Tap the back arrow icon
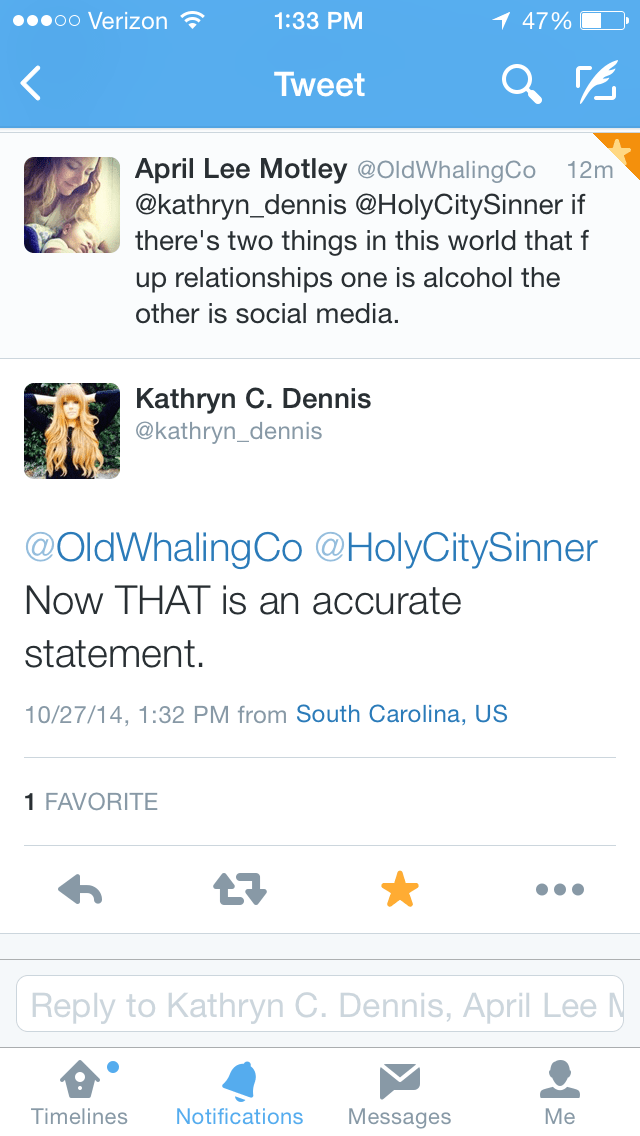Viewport: 640px width, 1136px height. (32, 84)
